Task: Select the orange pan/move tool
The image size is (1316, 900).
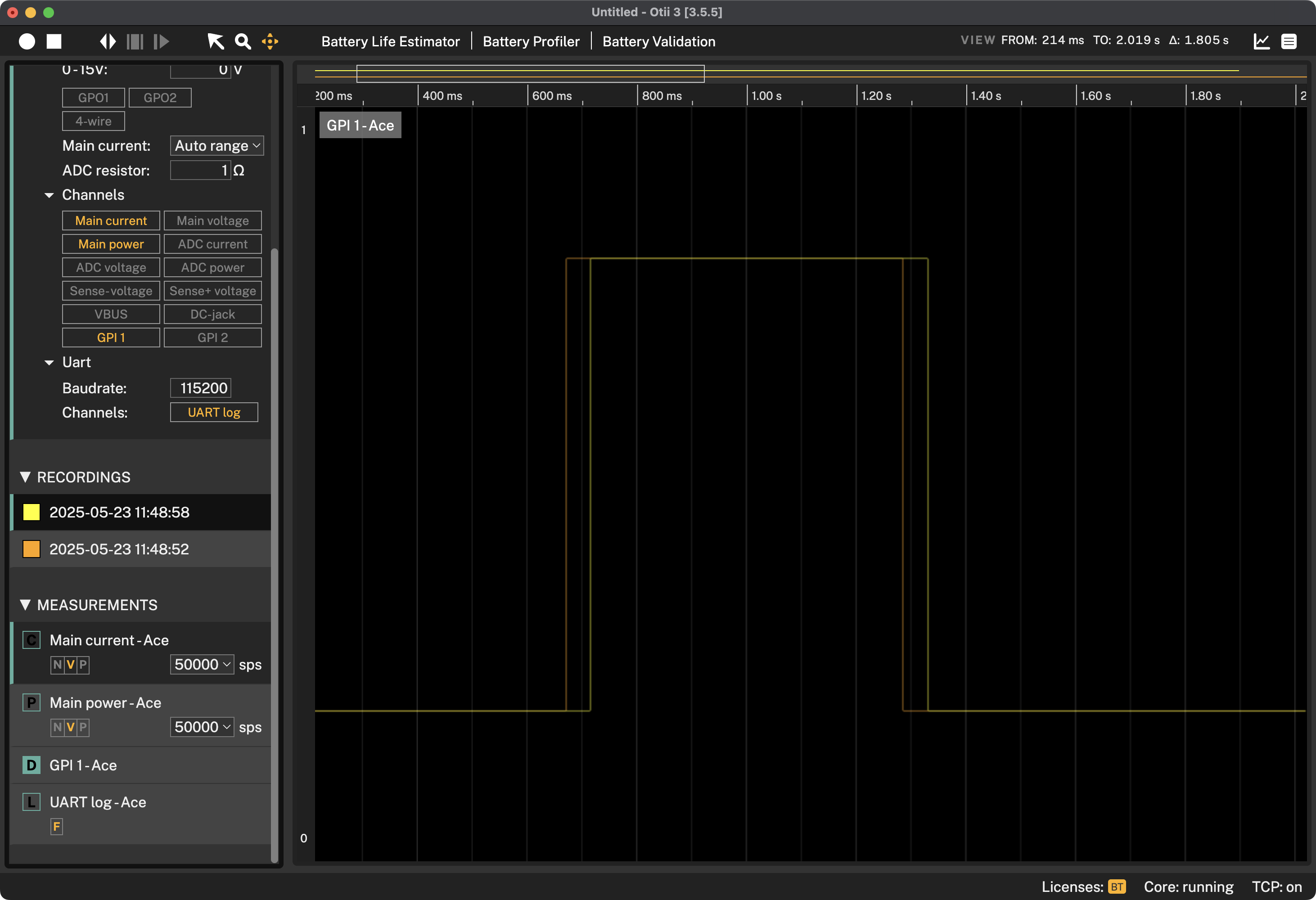Action: point(270,41)
